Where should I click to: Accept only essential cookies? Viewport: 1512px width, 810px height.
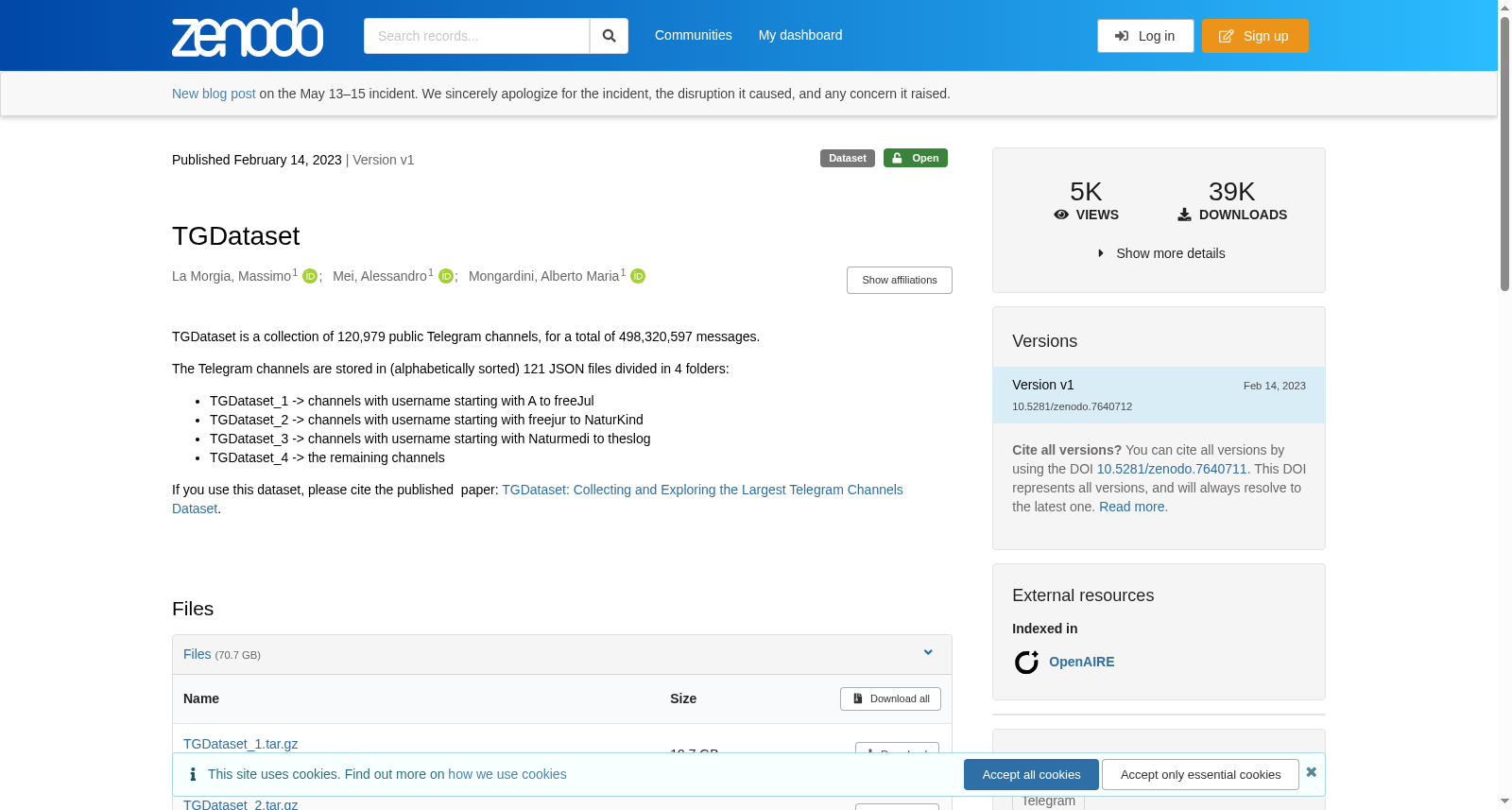coord(1200,775)
